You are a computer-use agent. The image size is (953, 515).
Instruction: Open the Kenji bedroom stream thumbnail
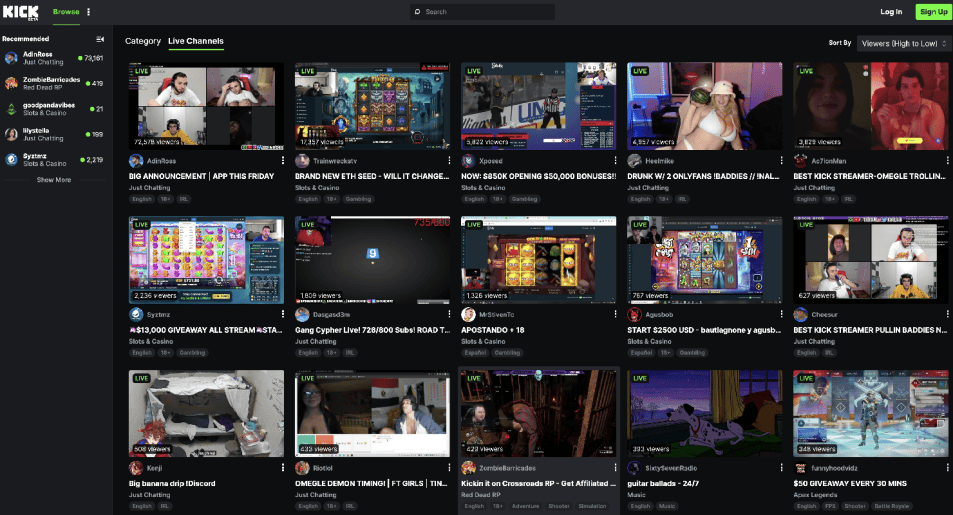coord(206,413)
